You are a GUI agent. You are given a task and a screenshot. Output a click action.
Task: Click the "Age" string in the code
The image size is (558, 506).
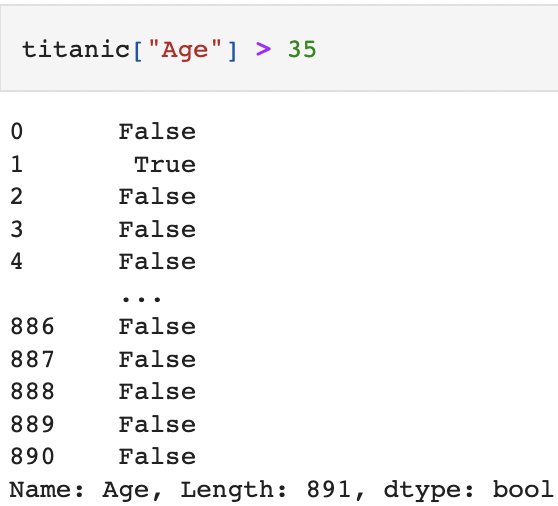pyautogui.click(x=185, y=49)
